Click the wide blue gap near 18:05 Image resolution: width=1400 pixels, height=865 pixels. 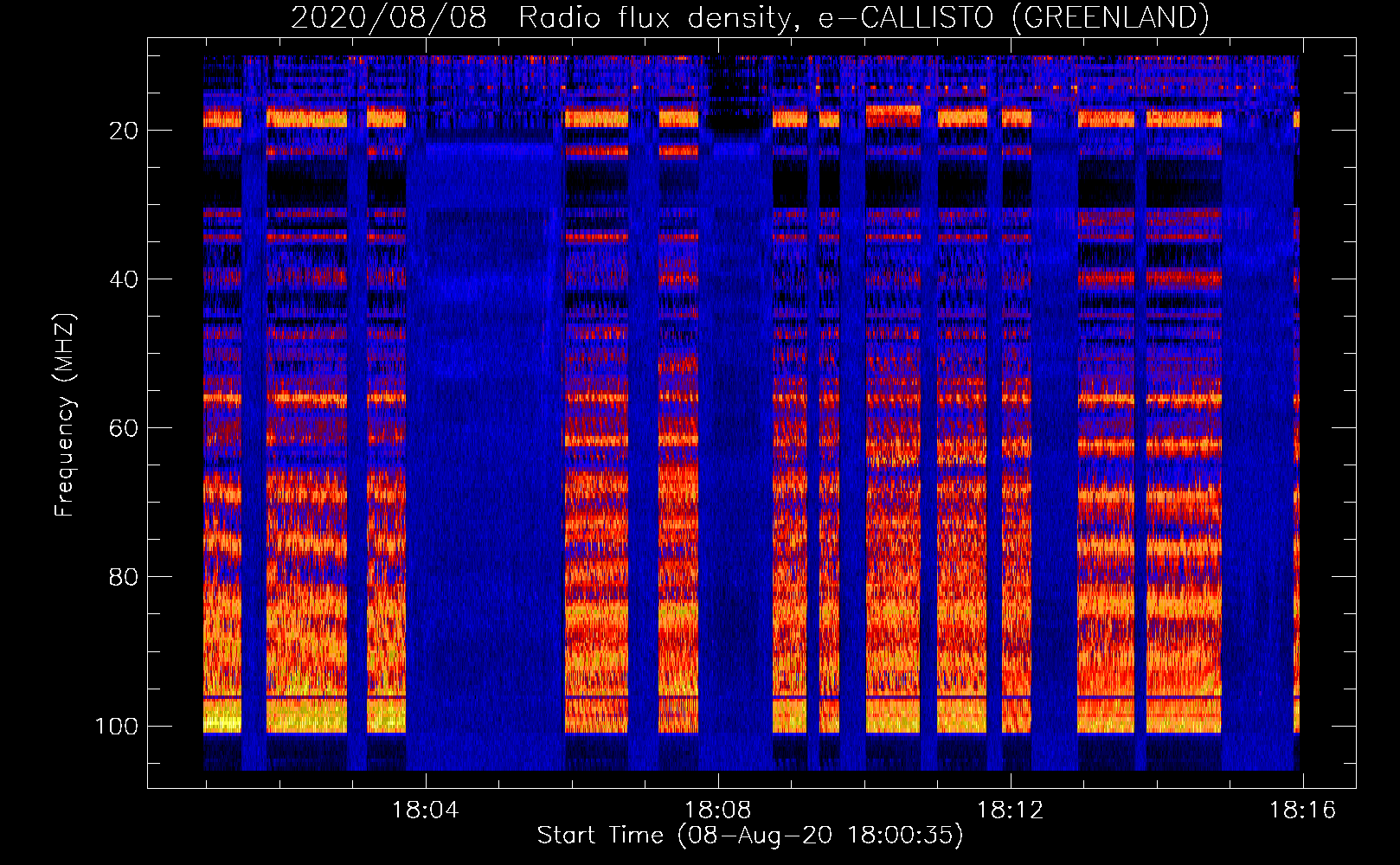point(485,432)
